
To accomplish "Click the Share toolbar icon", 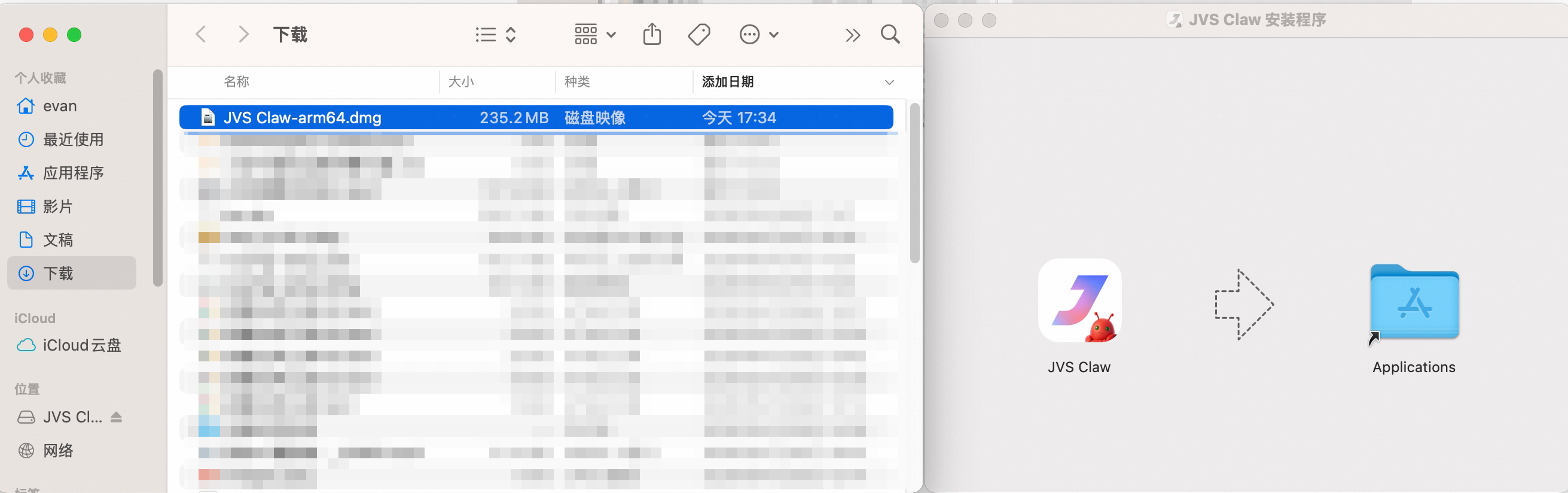I will pos(652,34).
